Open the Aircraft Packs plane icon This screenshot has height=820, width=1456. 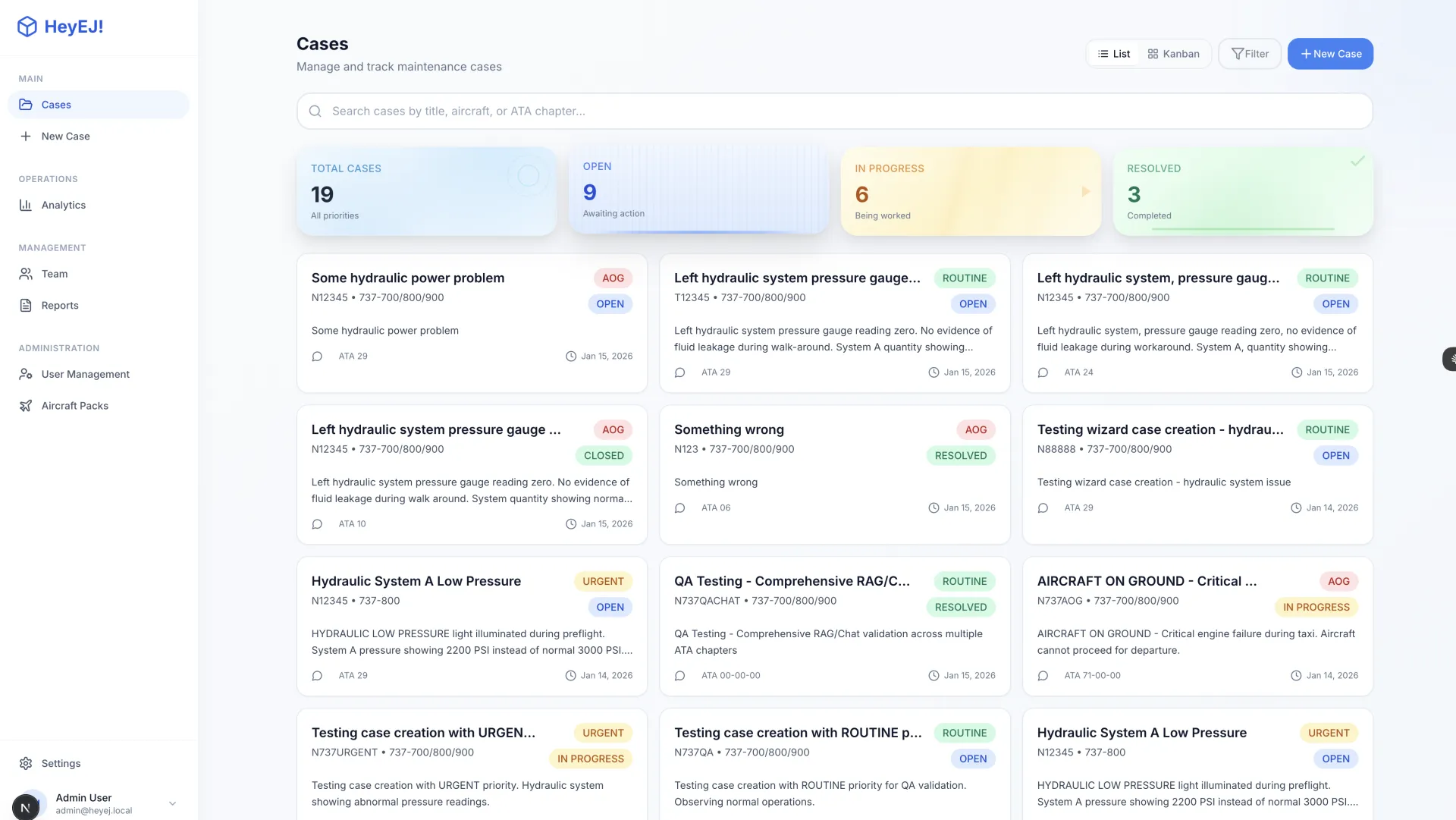coord(26,406)
